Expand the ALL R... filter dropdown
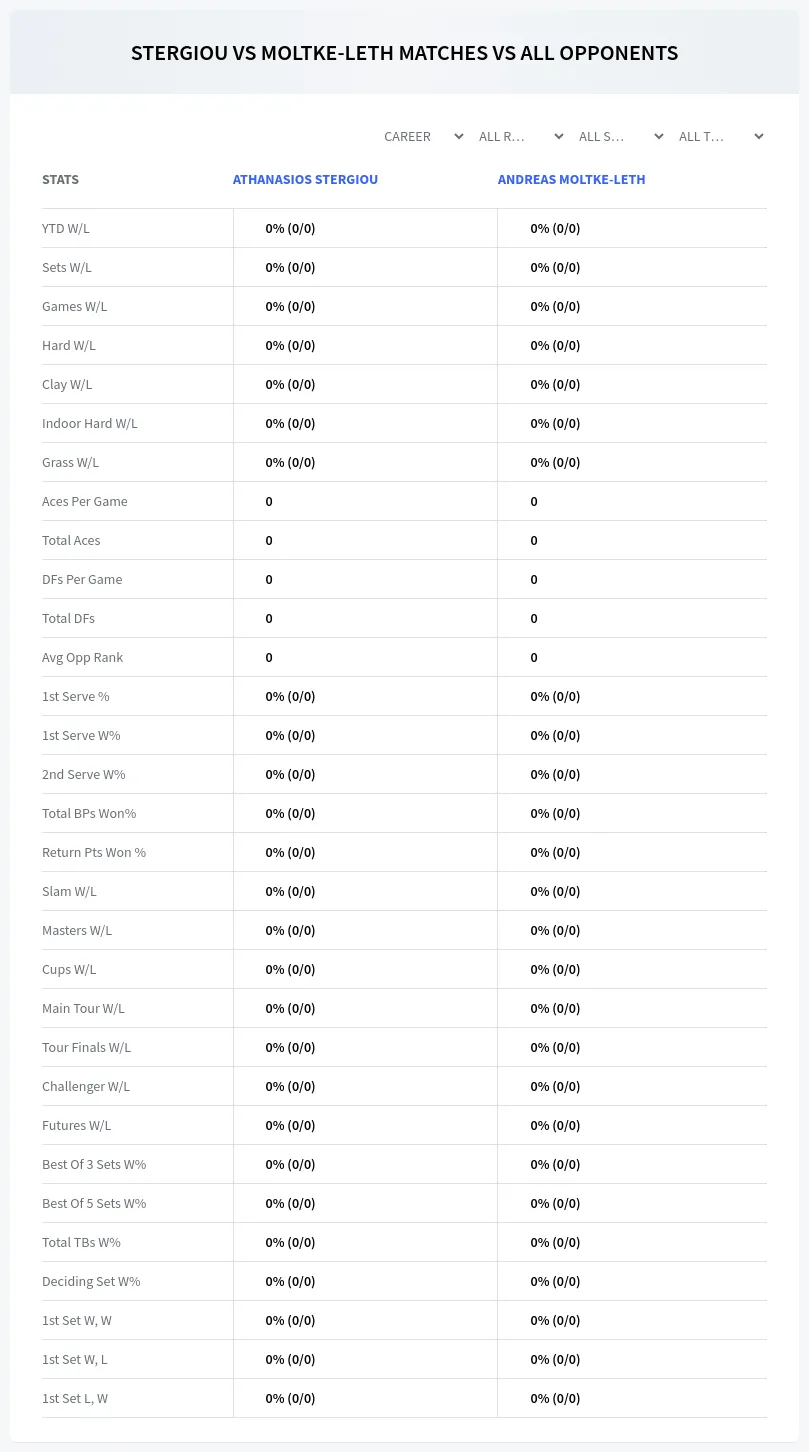The image size is (809, 1452). pos(521,136)
